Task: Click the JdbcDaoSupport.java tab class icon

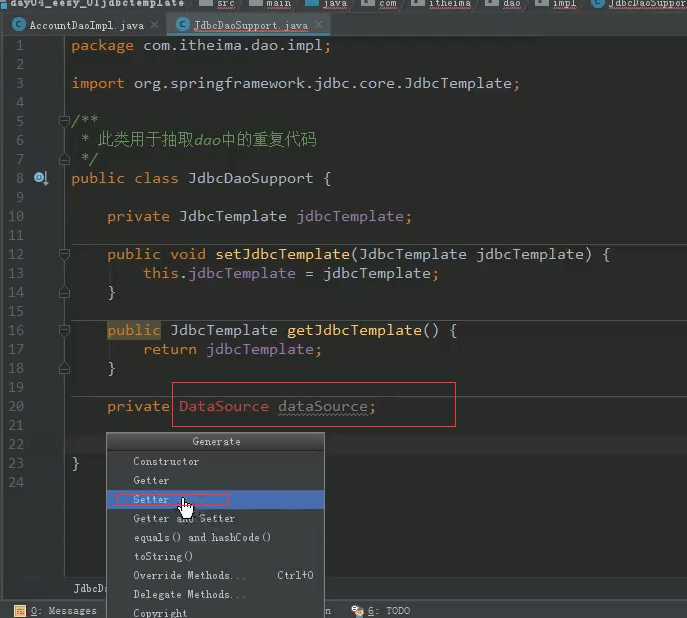Action: (183, 23)
